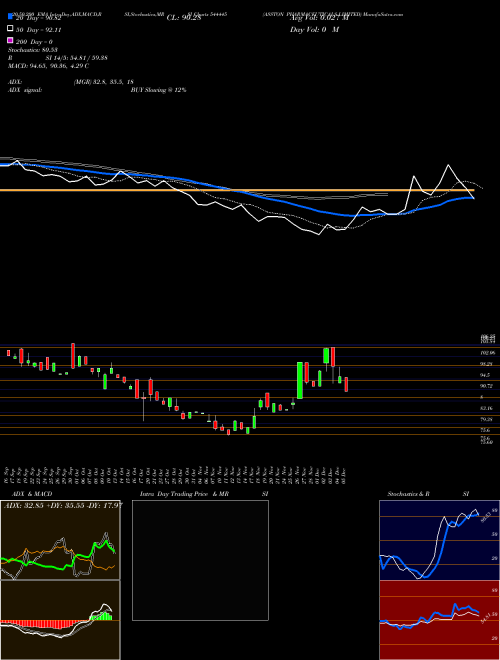The height and width of the screenshot is (660, 500).
Task: Click the 'Stochastics: 80.58' readout
Action: pos(32,50)
